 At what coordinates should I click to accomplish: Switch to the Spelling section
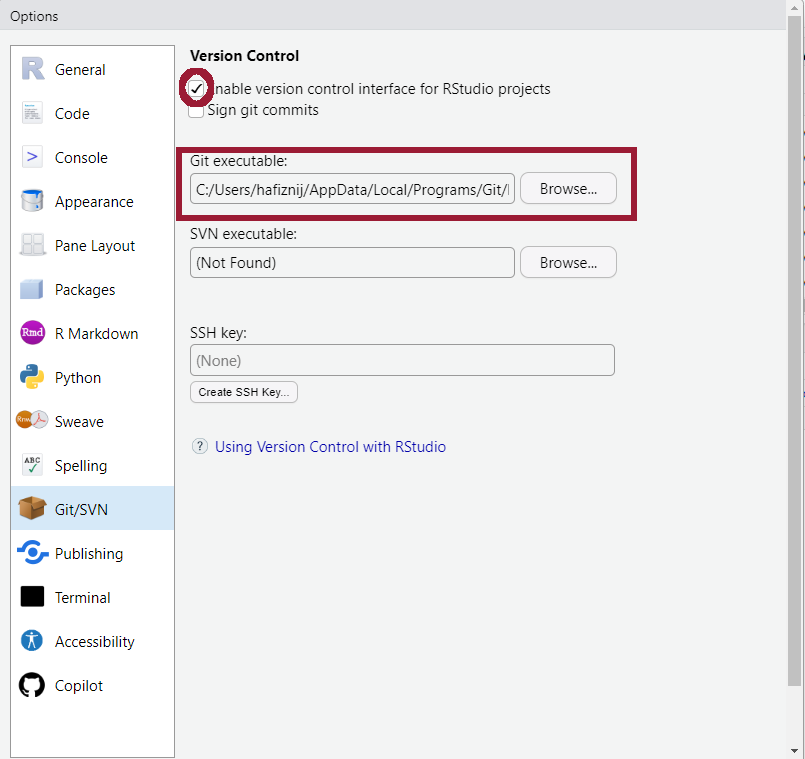click(80, 466)
